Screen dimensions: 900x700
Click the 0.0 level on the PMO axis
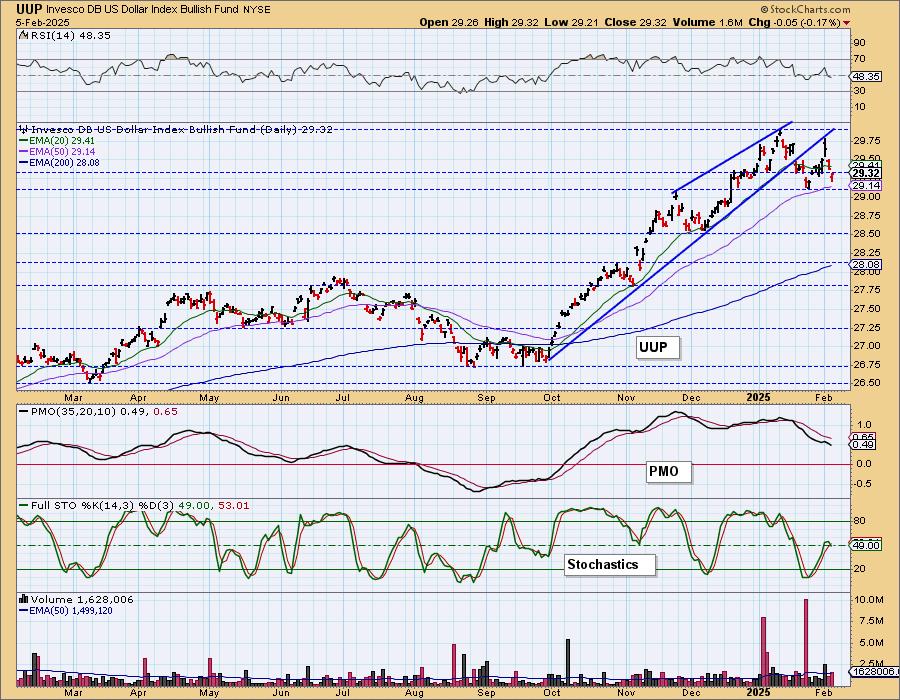click(863, 464)
